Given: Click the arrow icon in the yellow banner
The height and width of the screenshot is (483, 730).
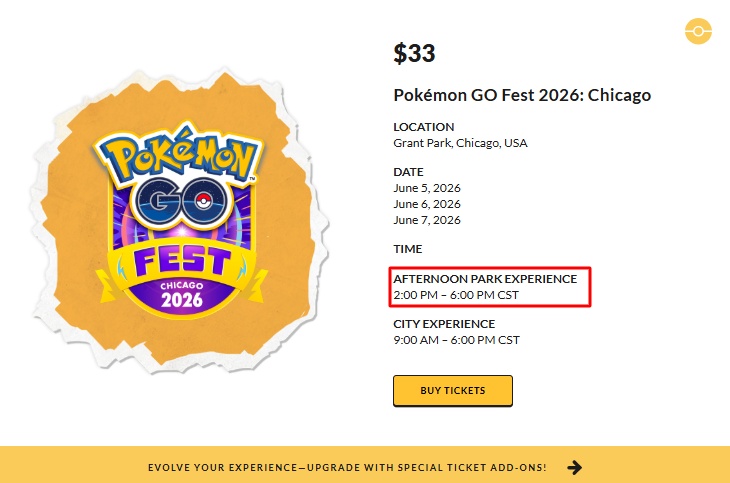Looking at the screenshot, I should click(x=575, y=467).
